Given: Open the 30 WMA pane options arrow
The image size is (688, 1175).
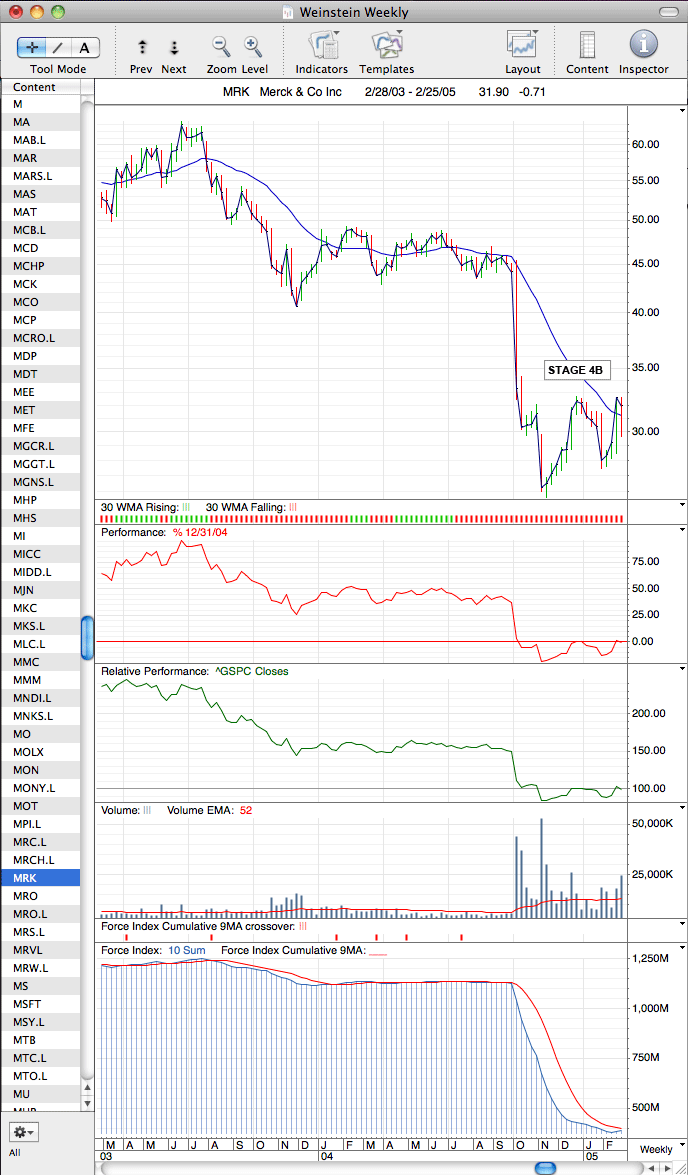Looking at the screenshot, I should tap(681, 506).
